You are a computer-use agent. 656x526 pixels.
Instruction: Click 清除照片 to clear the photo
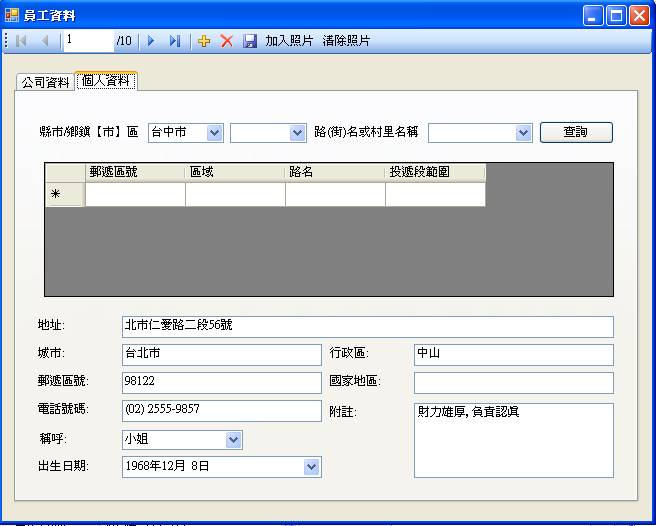click(346, 41)
